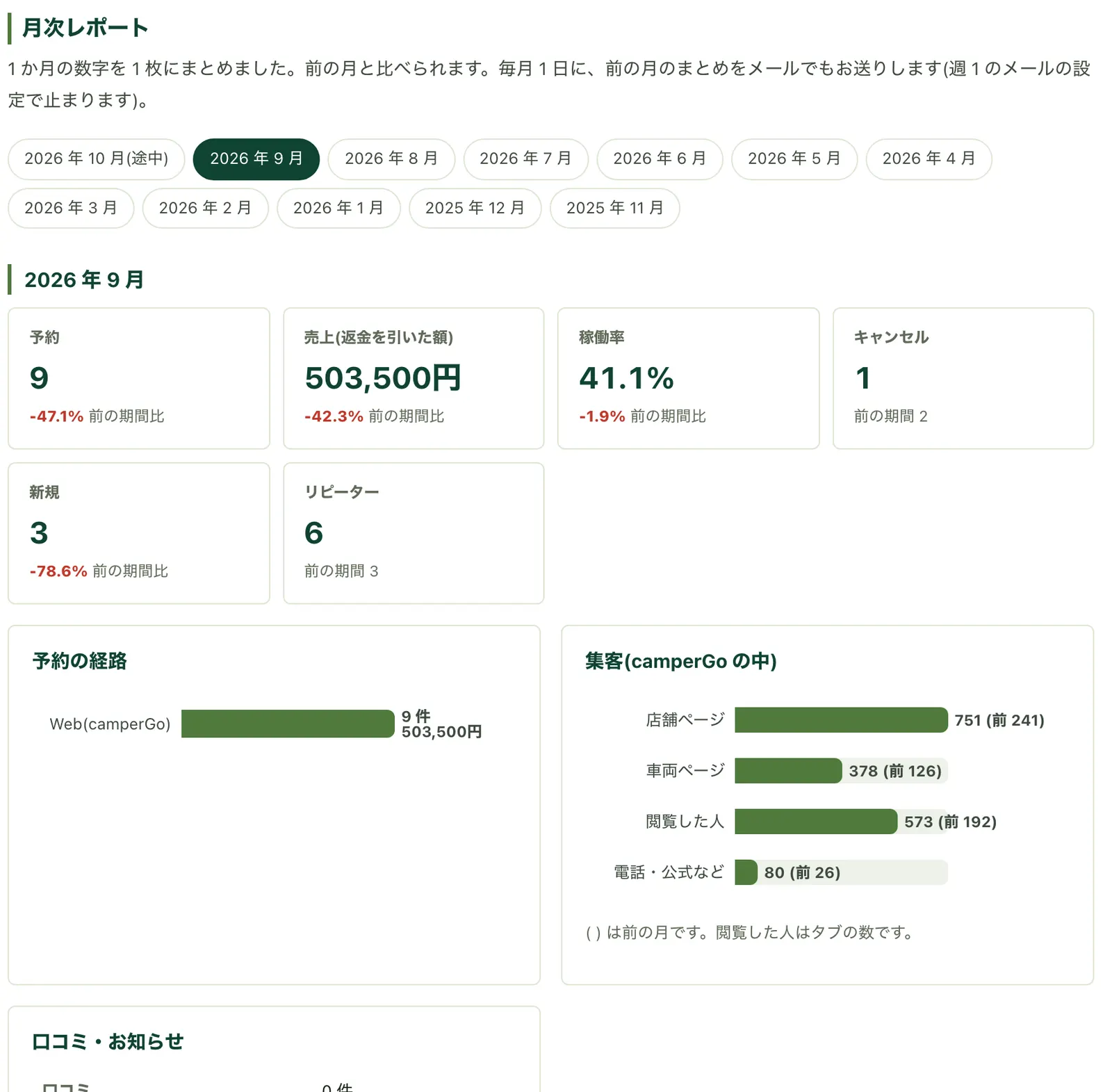Click the 月次レポート page title
This screenshot has width=1112, height=1092.
[85, 28]
